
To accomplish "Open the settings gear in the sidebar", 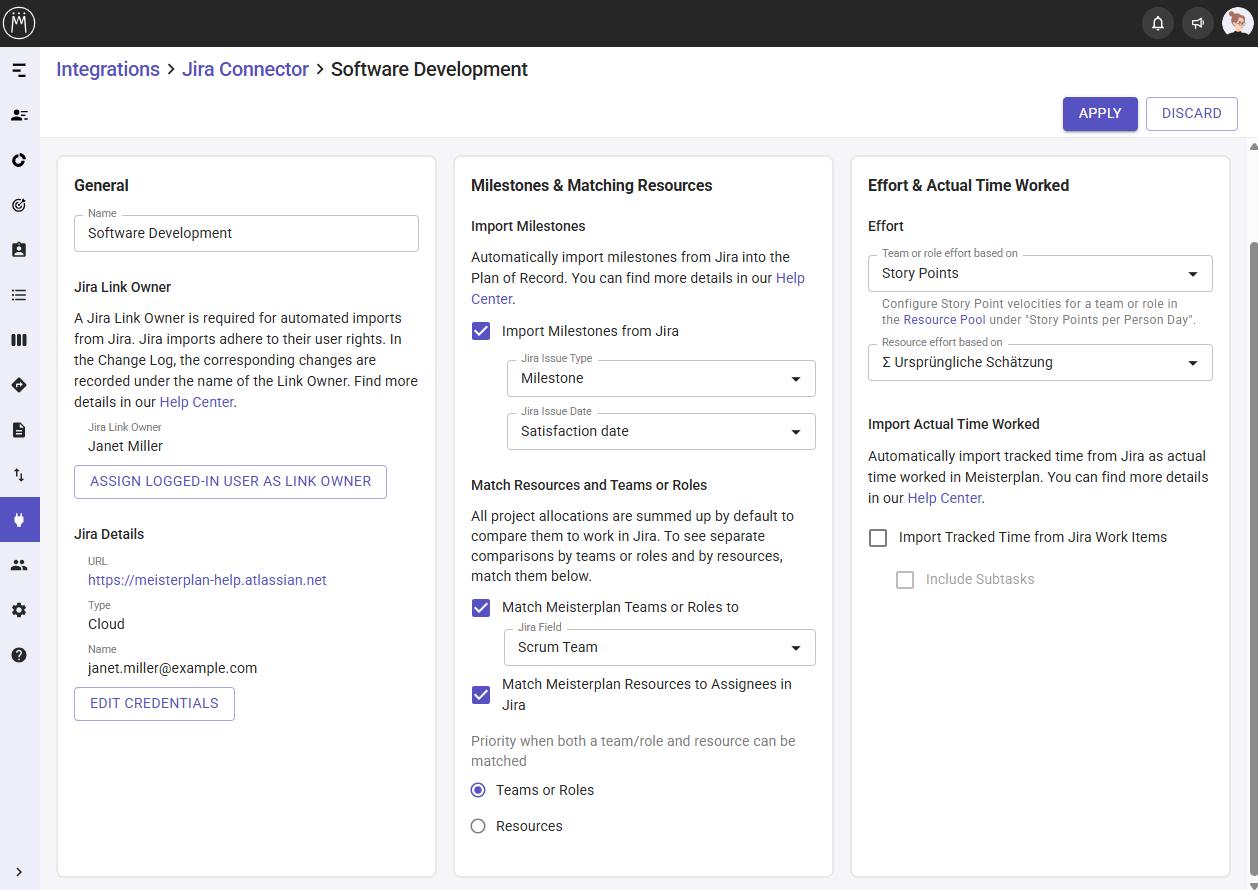I will point(19,610).
